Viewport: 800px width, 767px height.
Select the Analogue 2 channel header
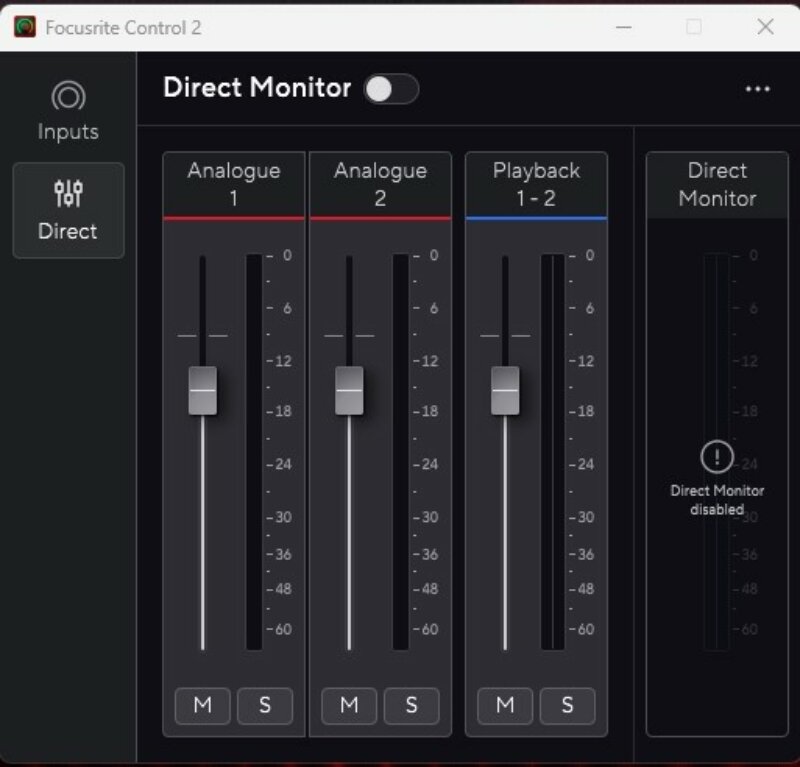click(x=380, y=185)
